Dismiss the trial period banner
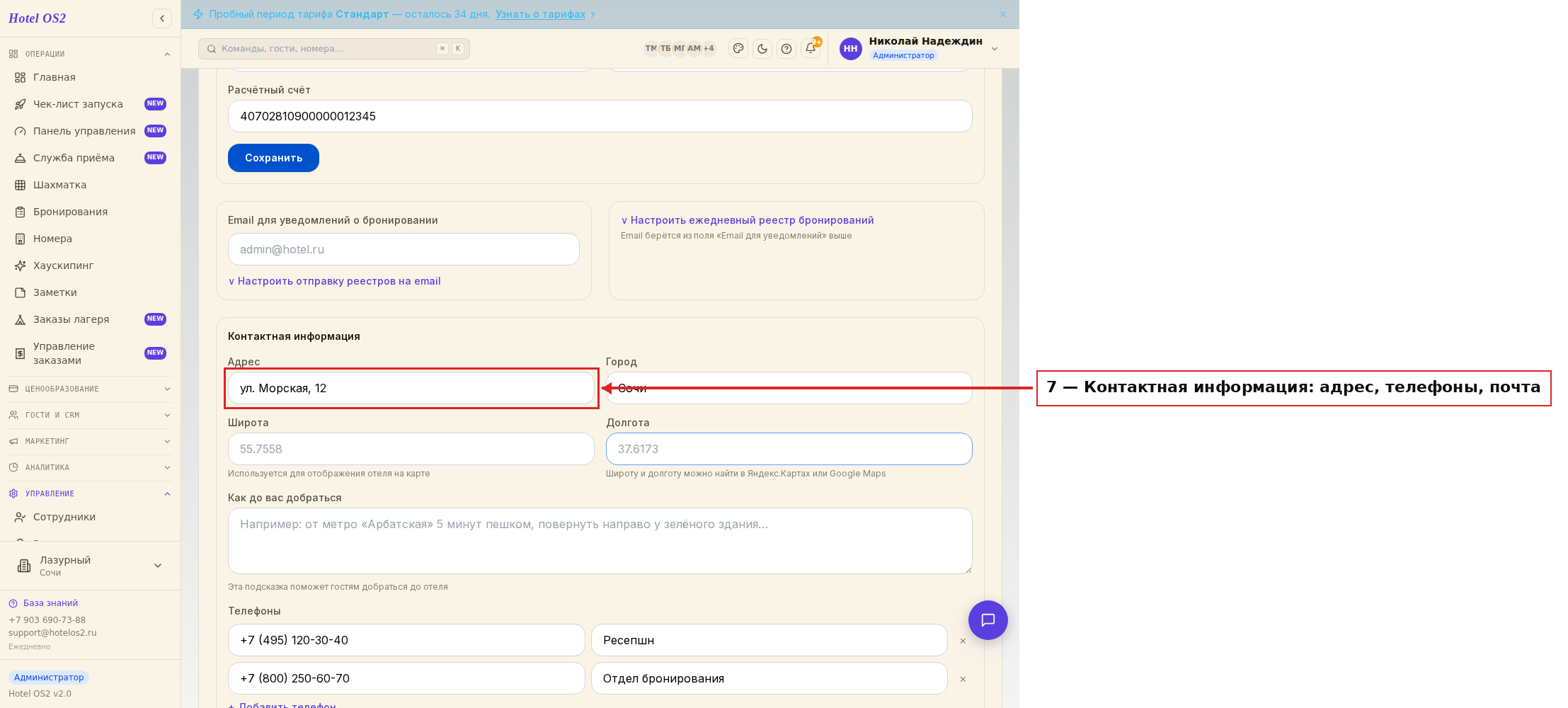The image size is (1568, 708). (x=1003, y=14)
